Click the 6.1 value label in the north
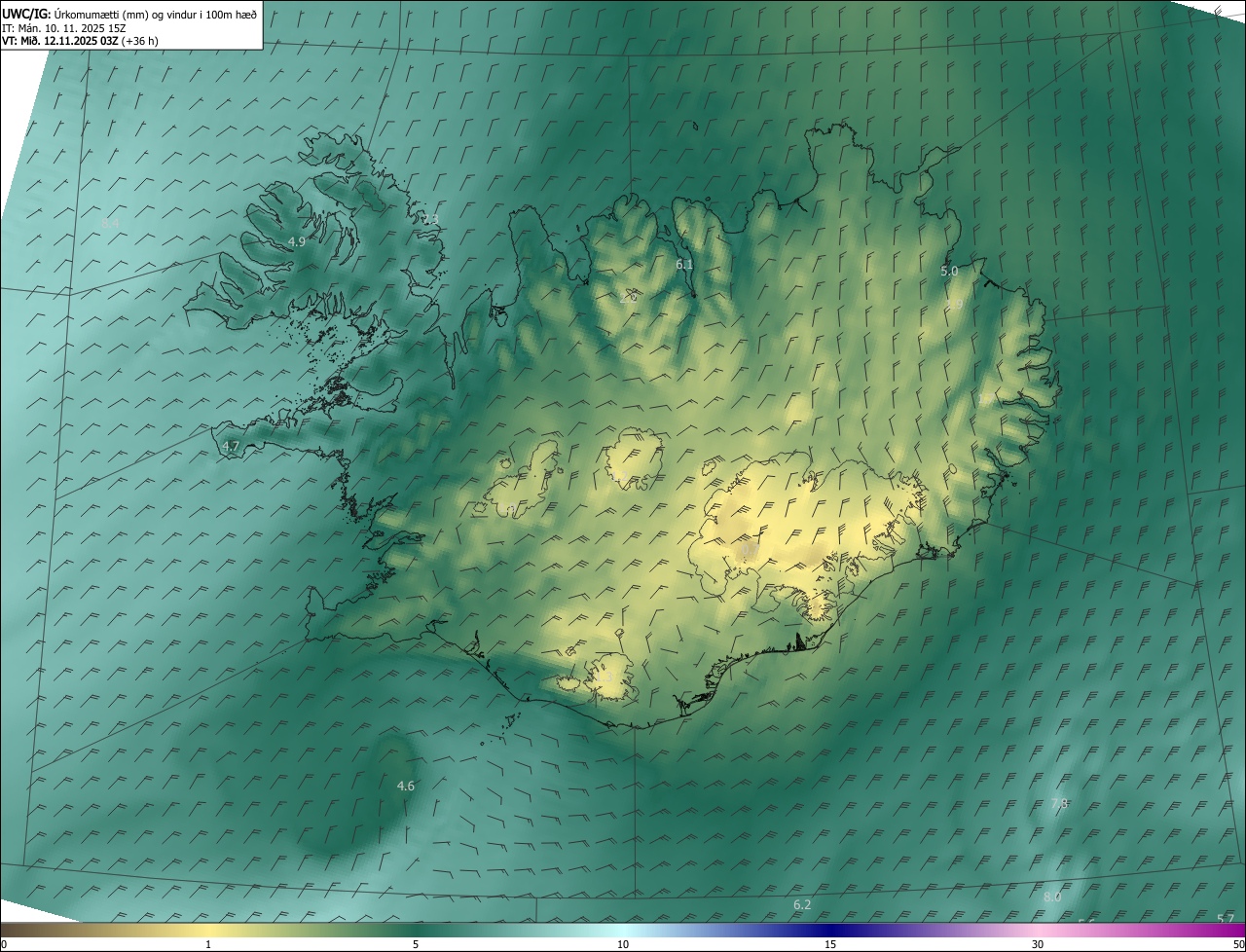Screen dimensions: 1246x952 pyautogui.click(x=684, y=264)
